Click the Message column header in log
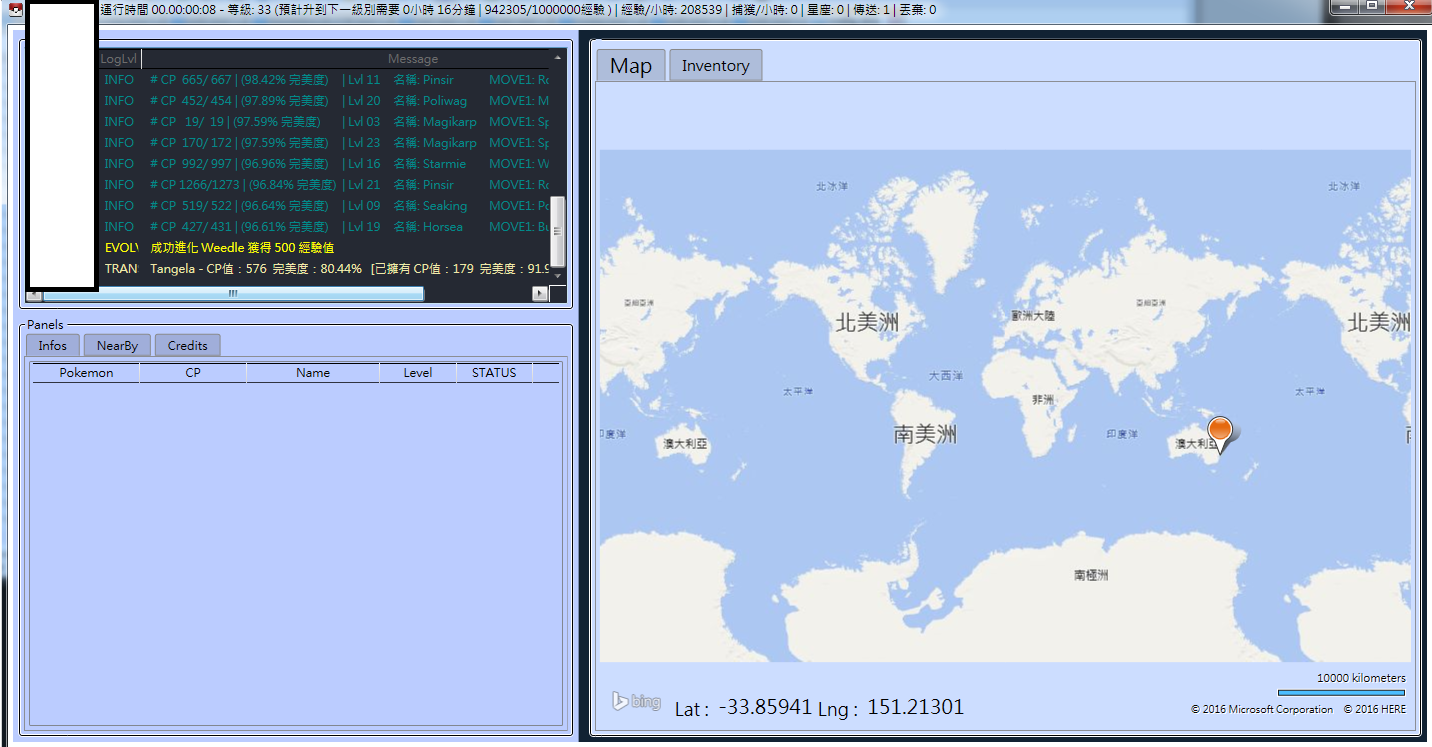This screenshot has height=747, width=1432. [x=413, y=59]
